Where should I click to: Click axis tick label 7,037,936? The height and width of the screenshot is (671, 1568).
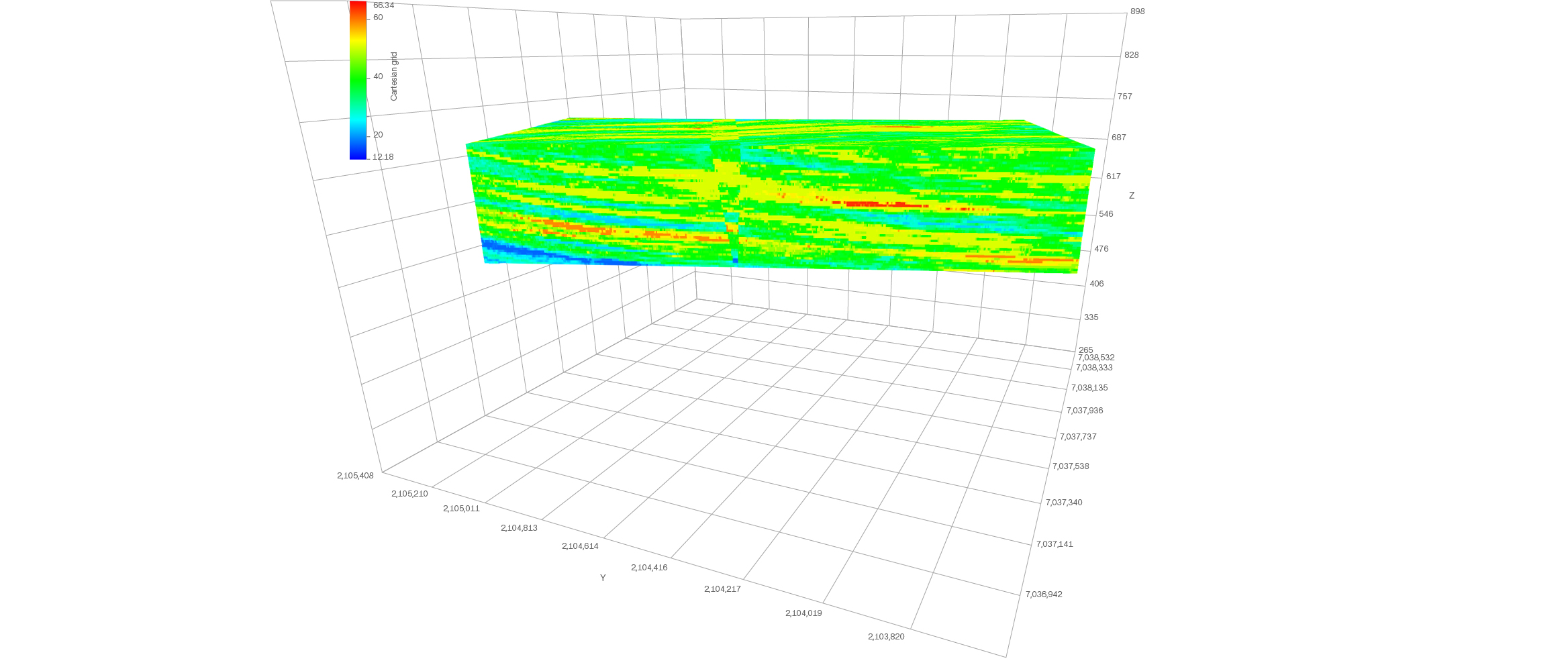1085,411
